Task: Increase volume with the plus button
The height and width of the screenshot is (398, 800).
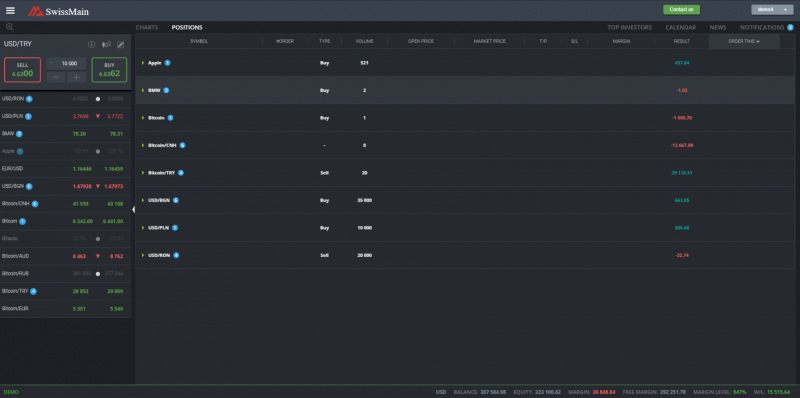Action: click(x=77, y=77)
